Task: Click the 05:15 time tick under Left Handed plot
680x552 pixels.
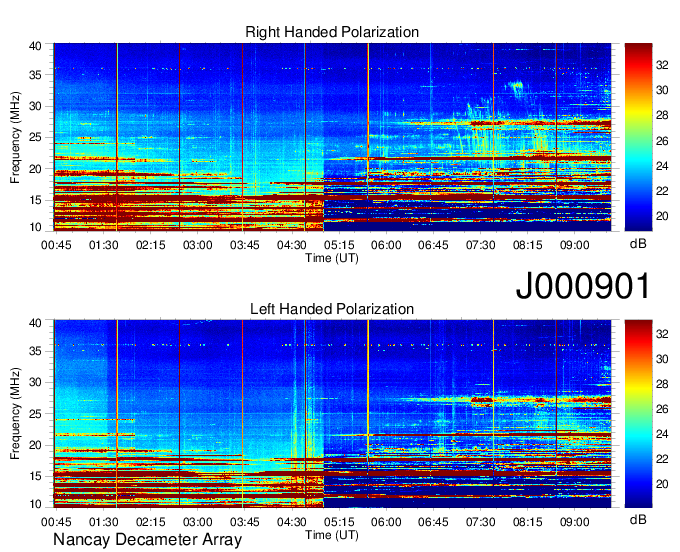Action: (339, 522)
